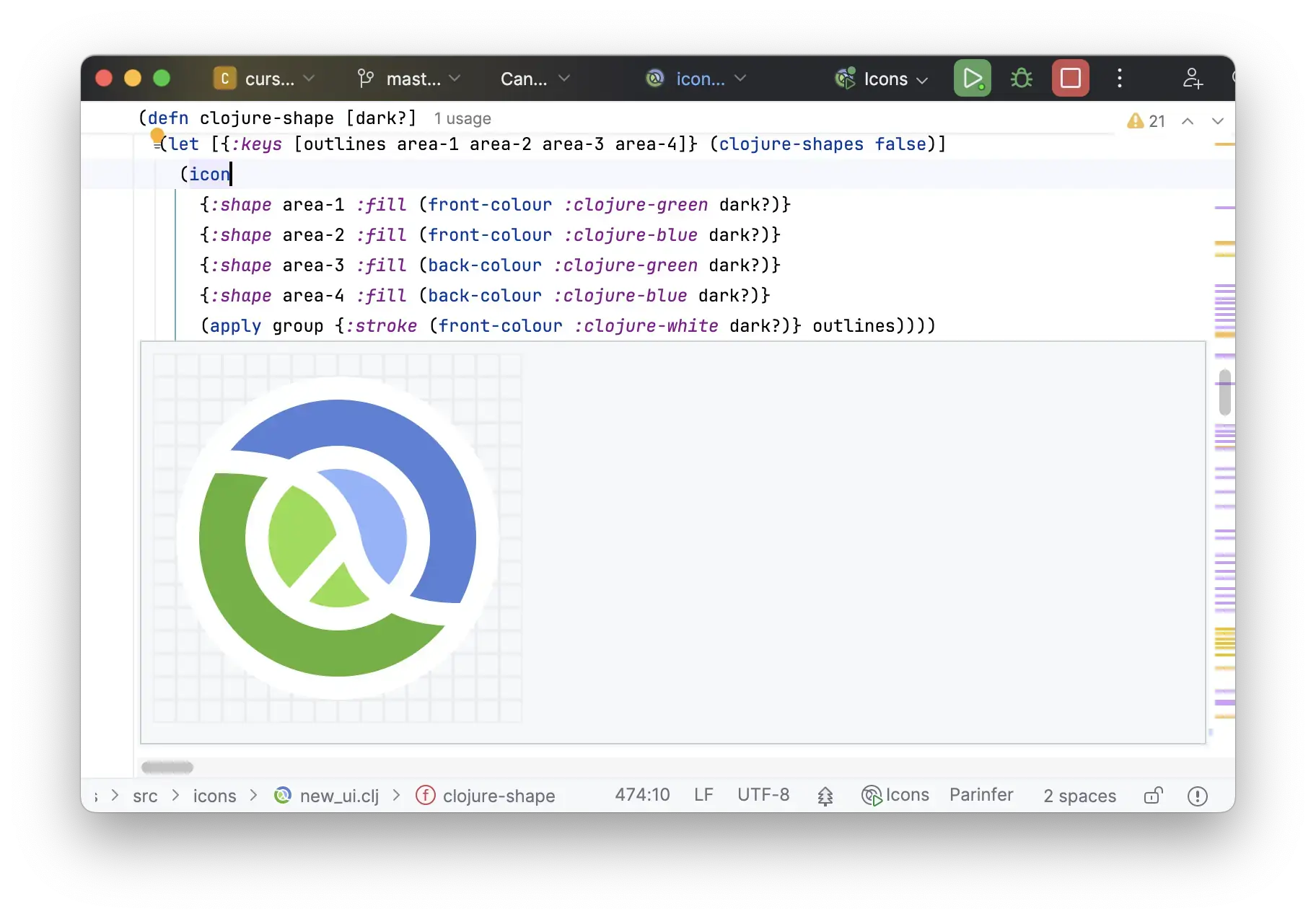Expand the Can... dropdown in title bar

click(x=535, y=78)
